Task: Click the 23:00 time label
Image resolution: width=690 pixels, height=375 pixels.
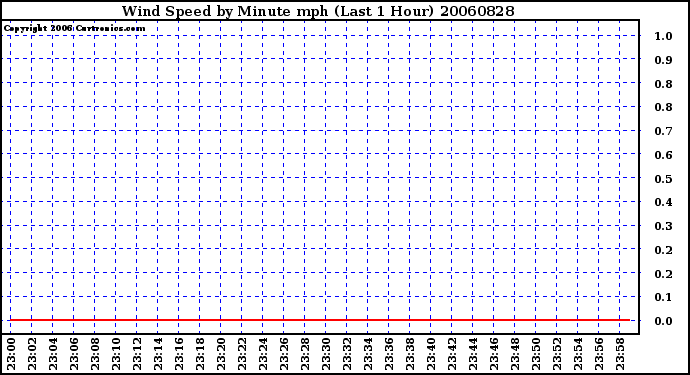Action: [x=11, y=354]
